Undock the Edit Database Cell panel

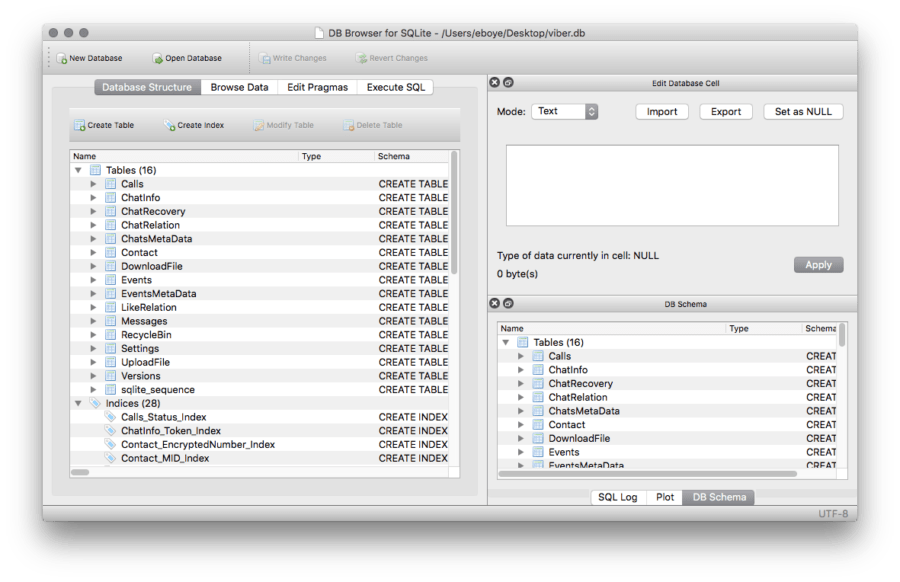pyautogui.click(x=508, y=82)
